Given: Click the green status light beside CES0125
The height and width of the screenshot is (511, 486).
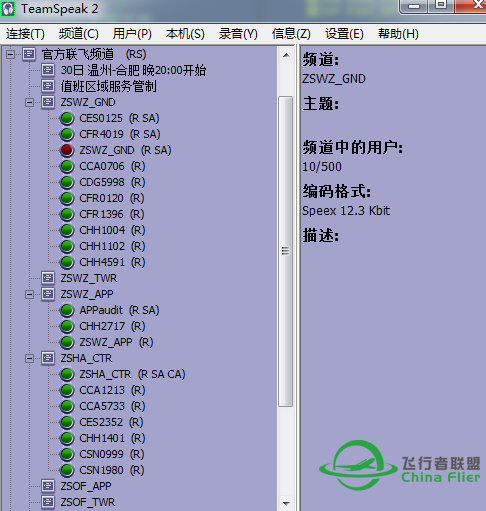Looking at the screenshot, I should 67,118.
